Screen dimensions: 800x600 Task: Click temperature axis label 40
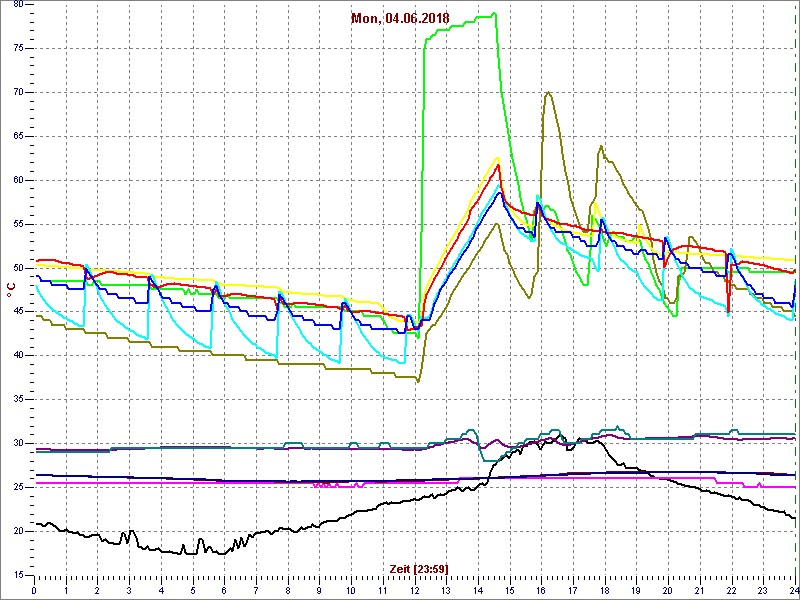click(x=18, y=356)
